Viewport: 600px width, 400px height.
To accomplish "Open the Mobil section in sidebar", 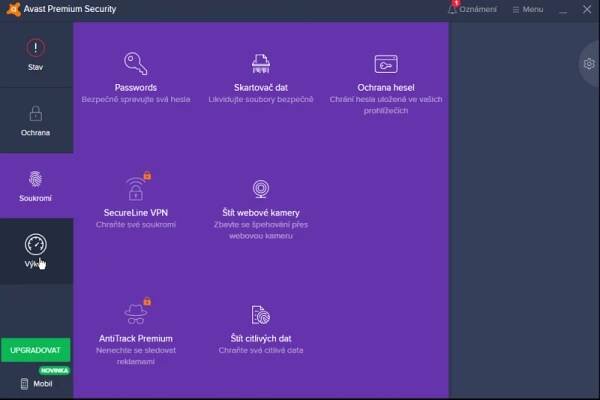I will (x=36, y=384).
